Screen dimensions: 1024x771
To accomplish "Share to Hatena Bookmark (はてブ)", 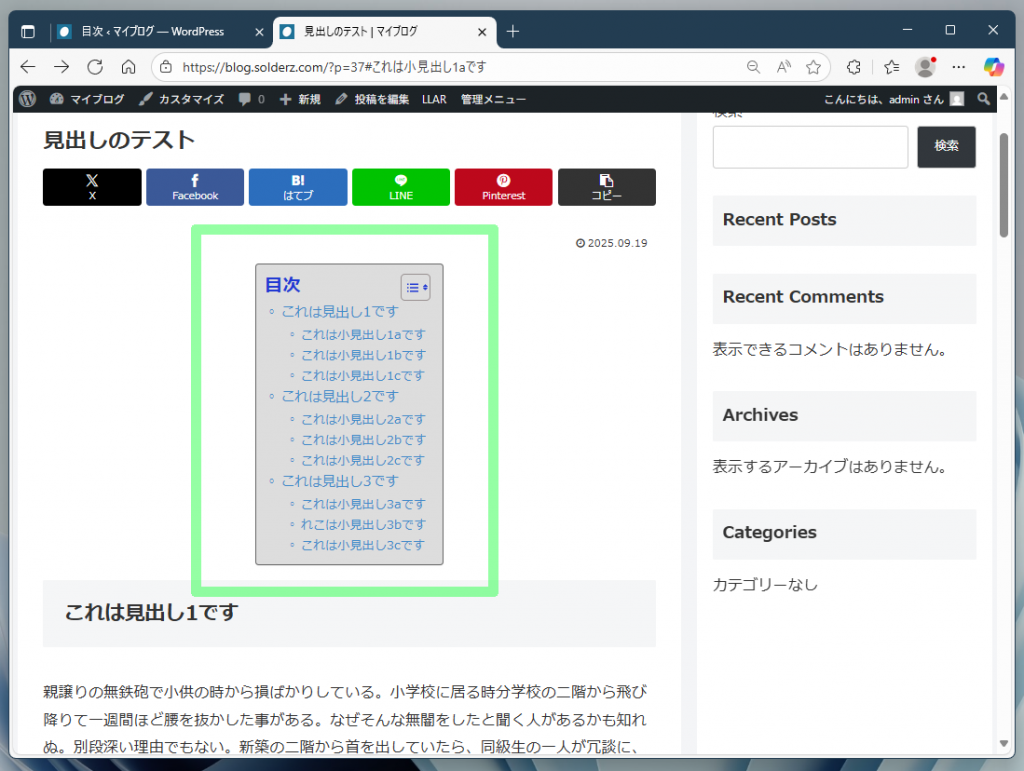I will pyautogui.click(x=298, y=187).
